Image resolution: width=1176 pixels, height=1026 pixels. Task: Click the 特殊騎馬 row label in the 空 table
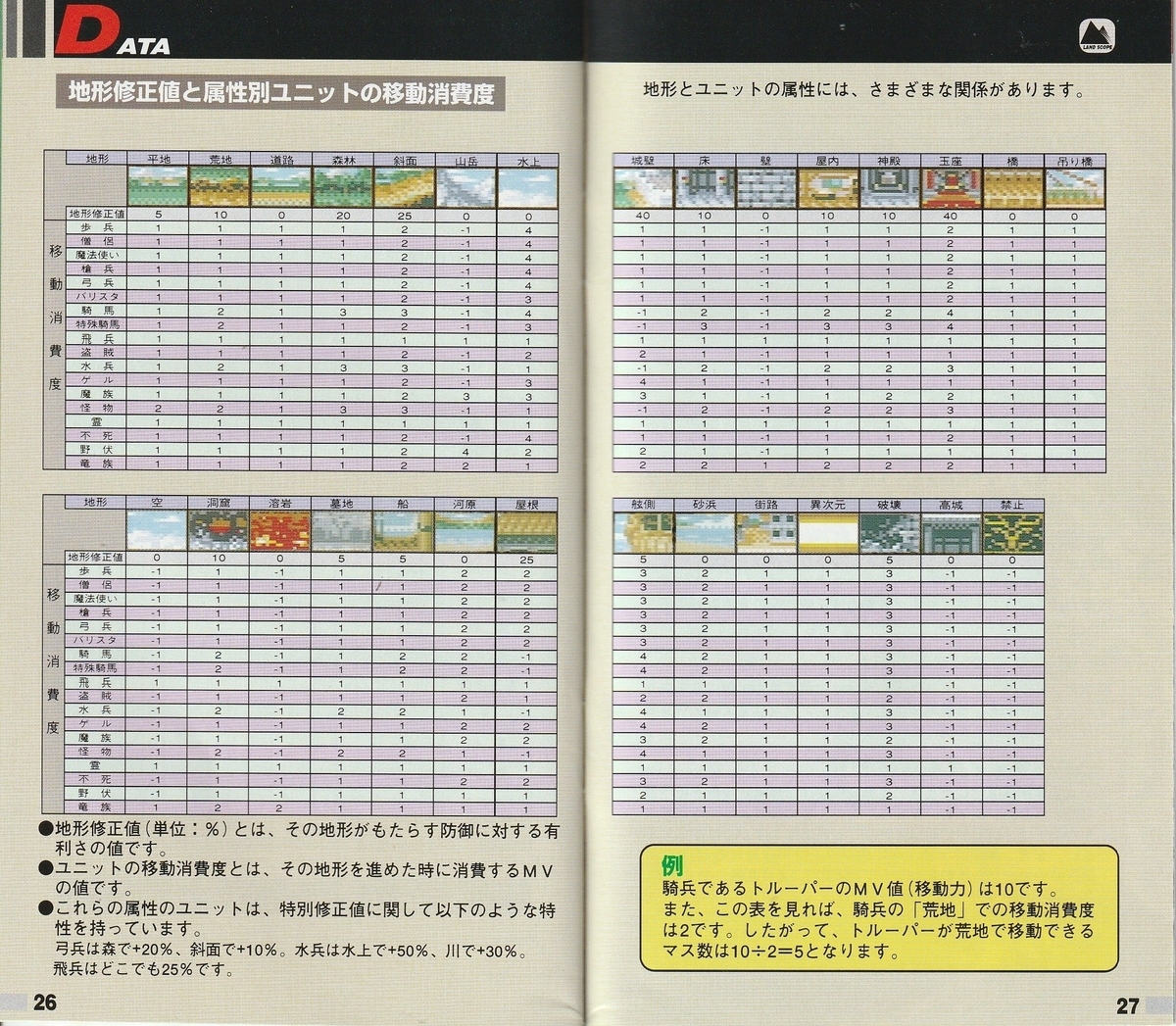(96, 667)
